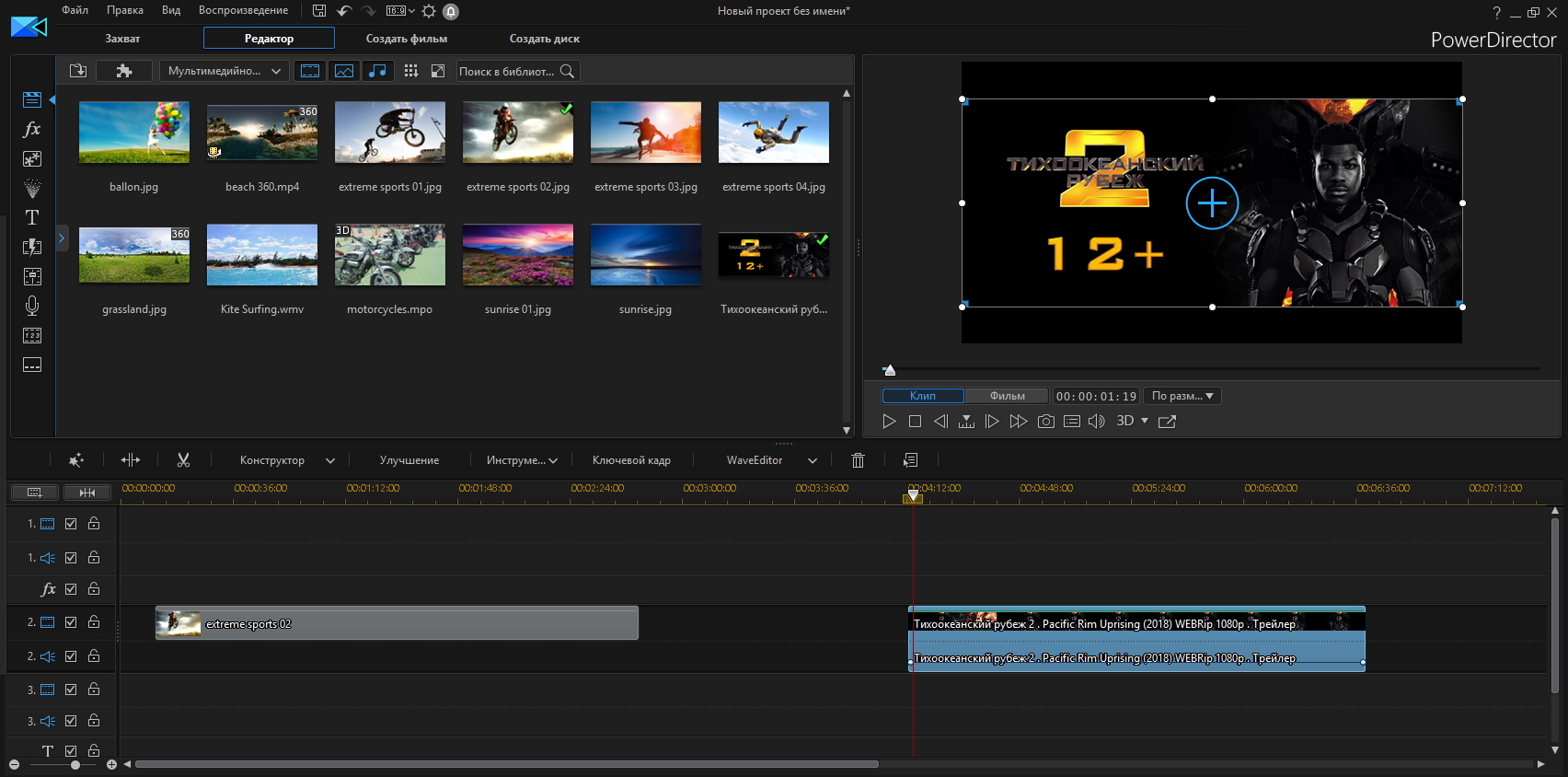Click the trim clip icon
Image resolution: width=1568 pixels, height=777 pixels.
(131, 460)
